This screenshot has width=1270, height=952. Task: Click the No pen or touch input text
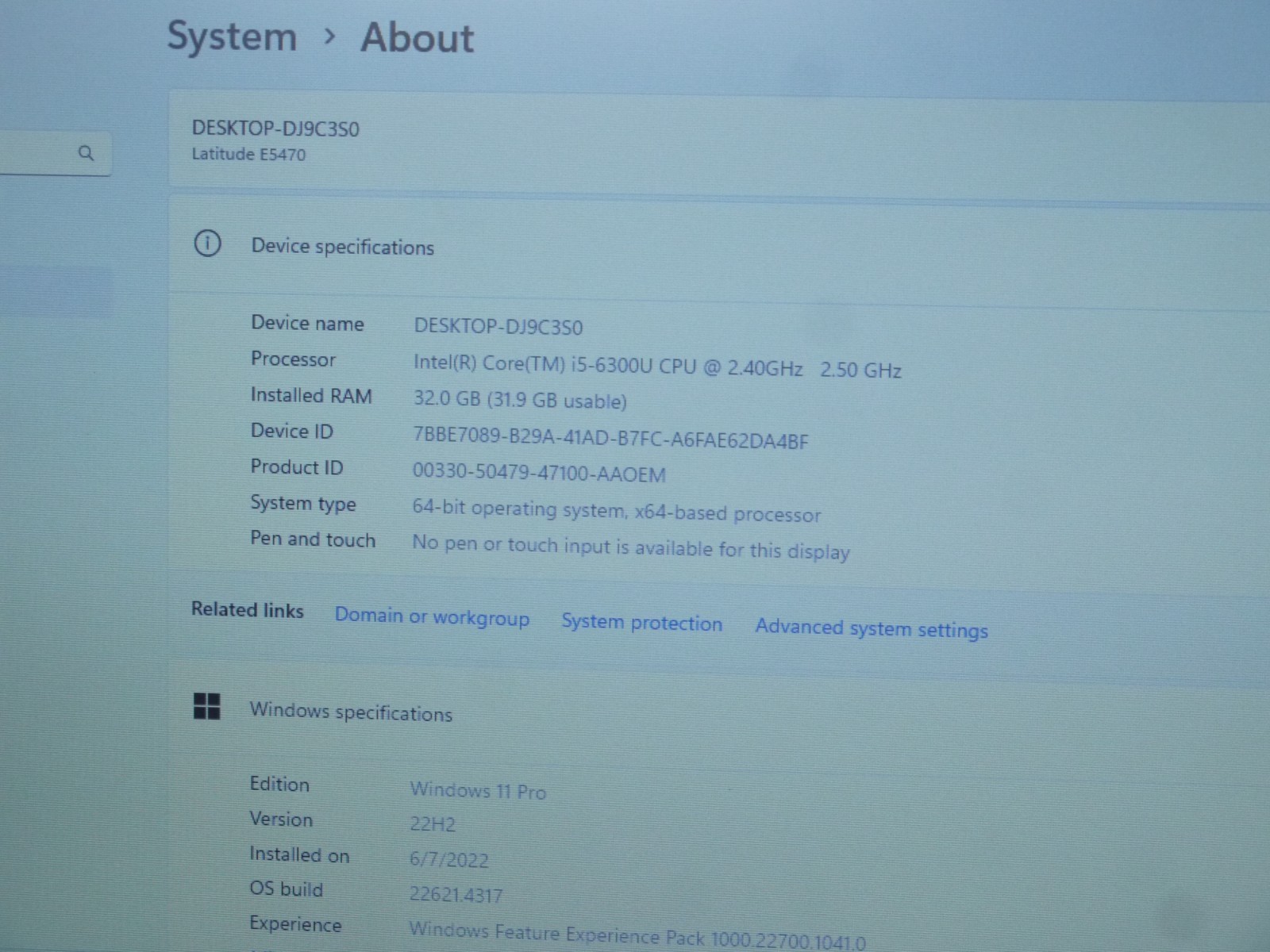pyautogui.click(x=631, y=547)
